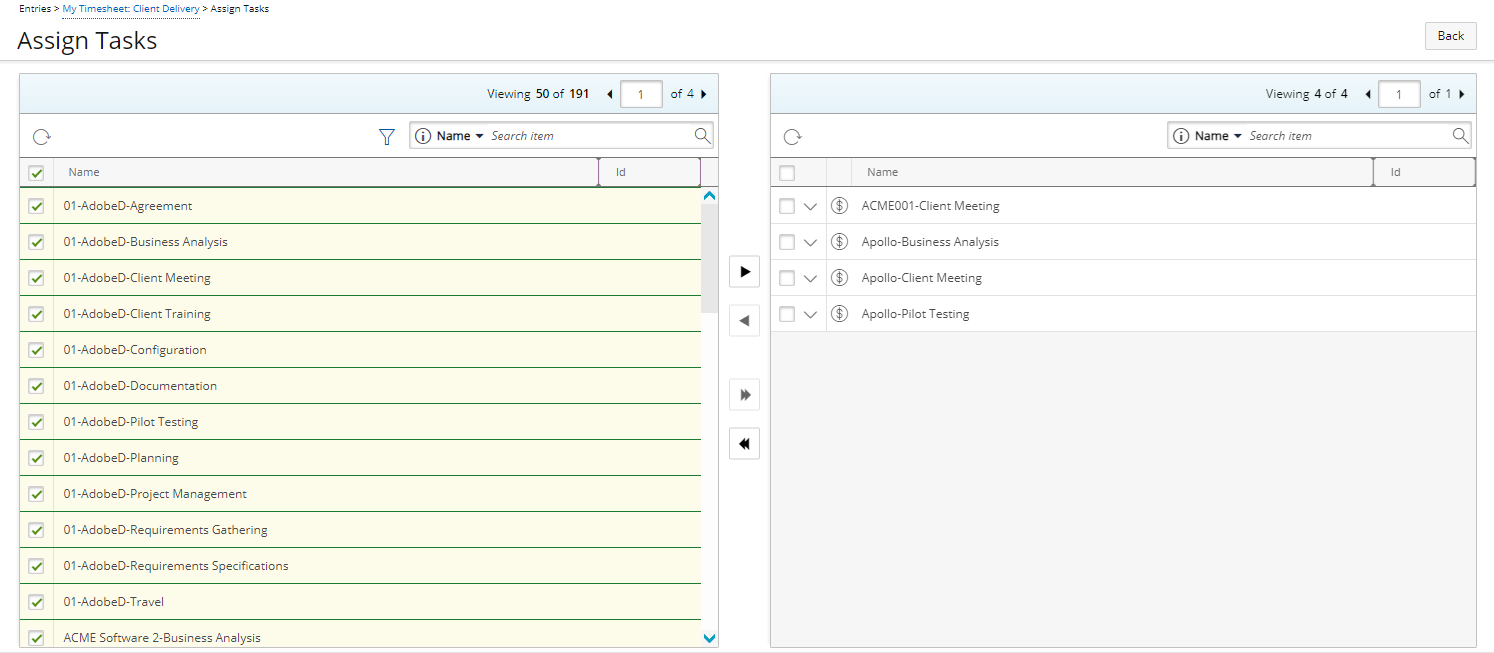Click the Entries breadcrumb
Viewport: 1494px width, 653px height.
pyautogui.click(x=35, y=8)
